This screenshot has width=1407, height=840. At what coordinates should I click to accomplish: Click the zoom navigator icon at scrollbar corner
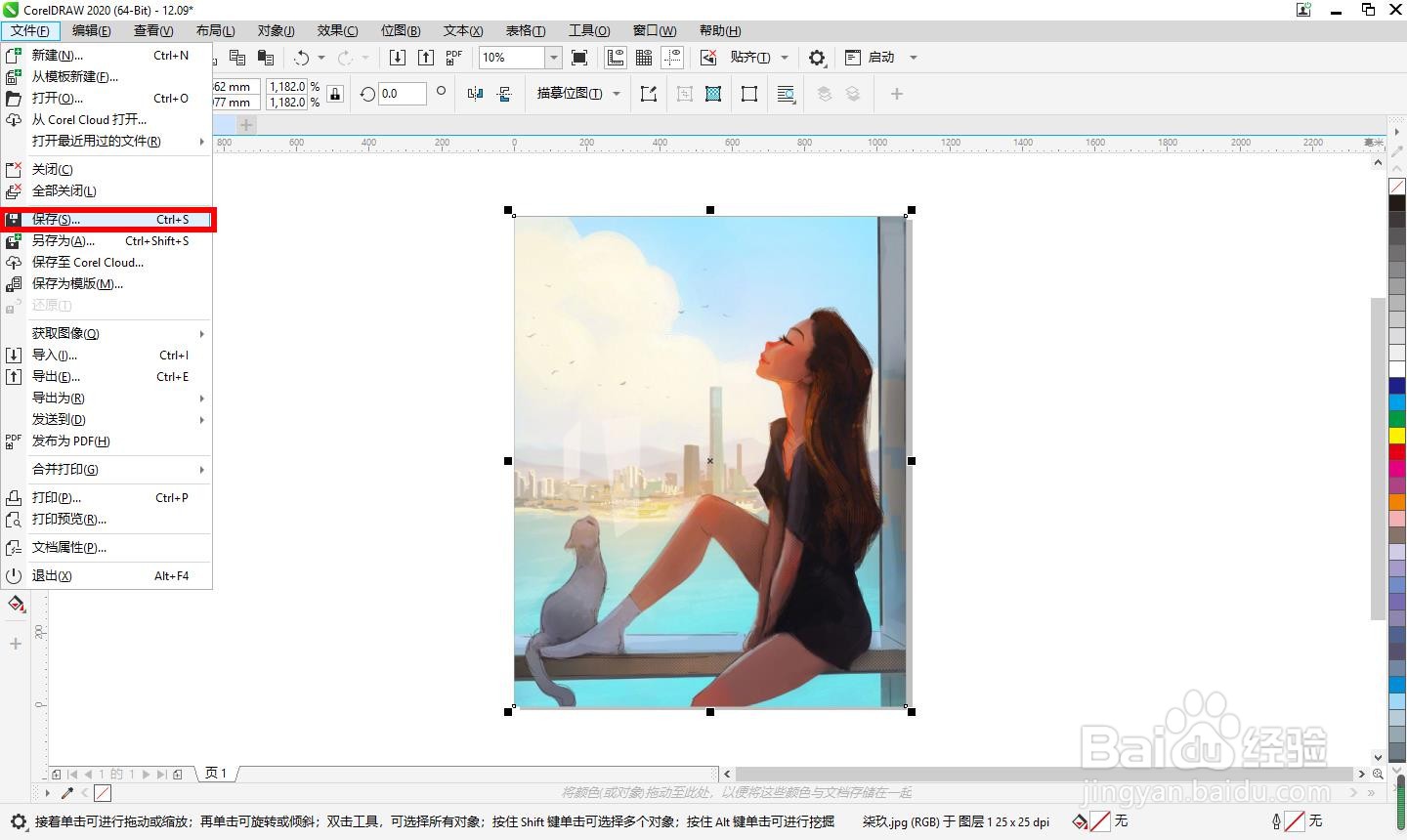(x=1379, y=774)
